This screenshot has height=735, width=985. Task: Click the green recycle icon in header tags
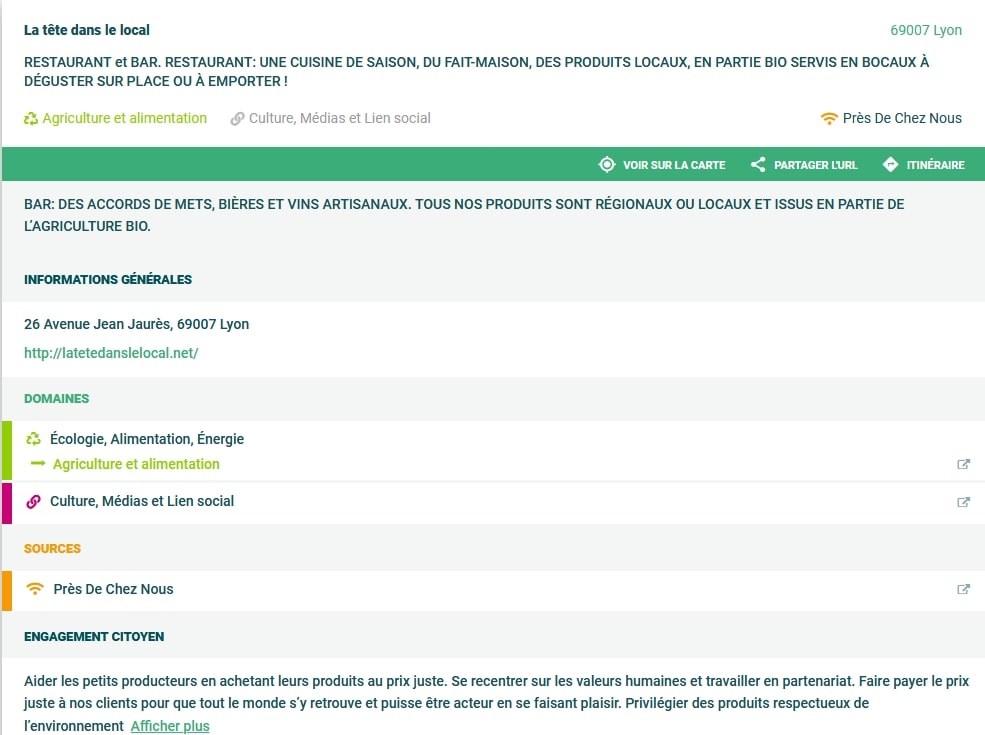(31, 118)
